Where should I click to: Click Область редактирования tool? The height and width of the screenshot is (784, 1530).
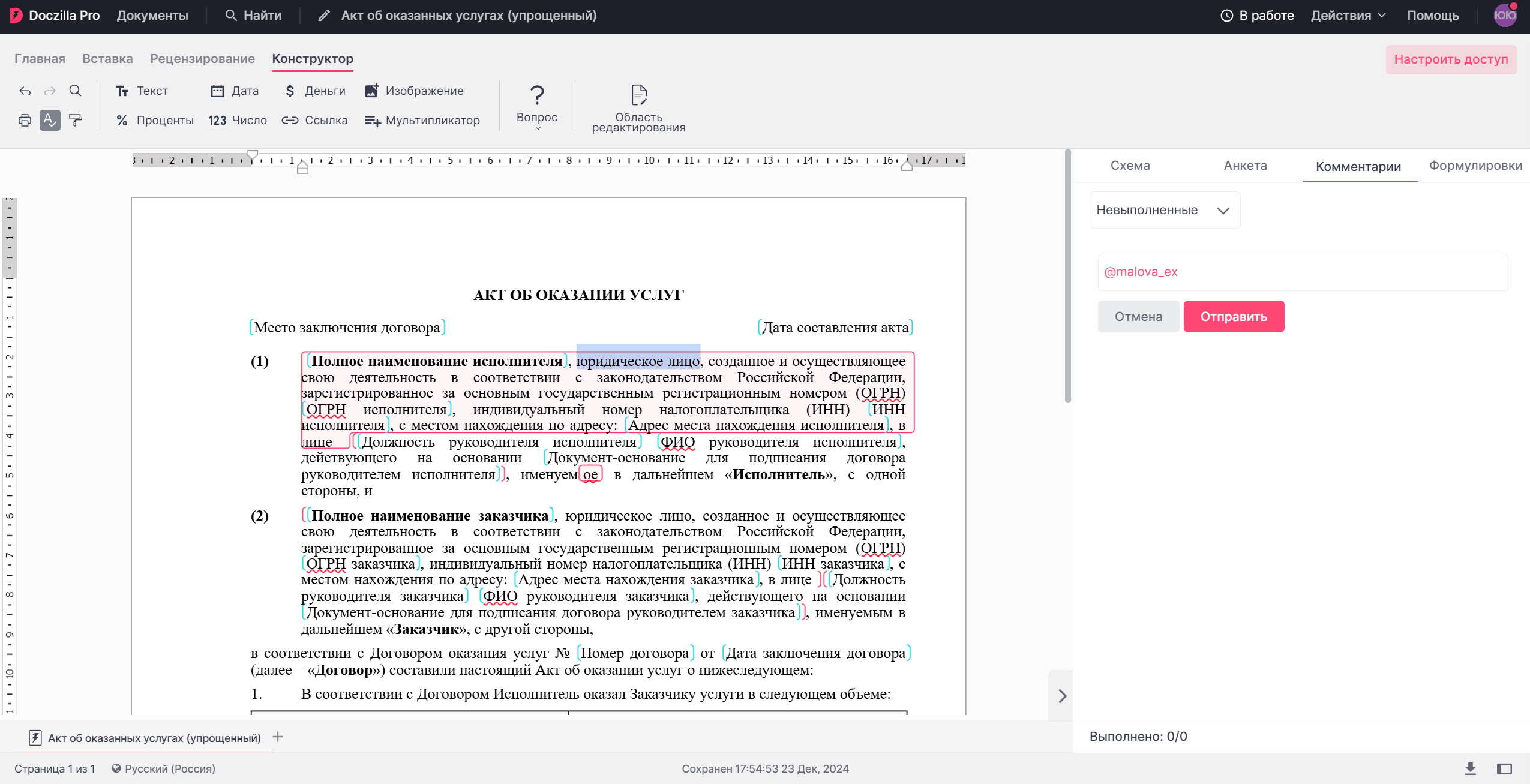638,108
